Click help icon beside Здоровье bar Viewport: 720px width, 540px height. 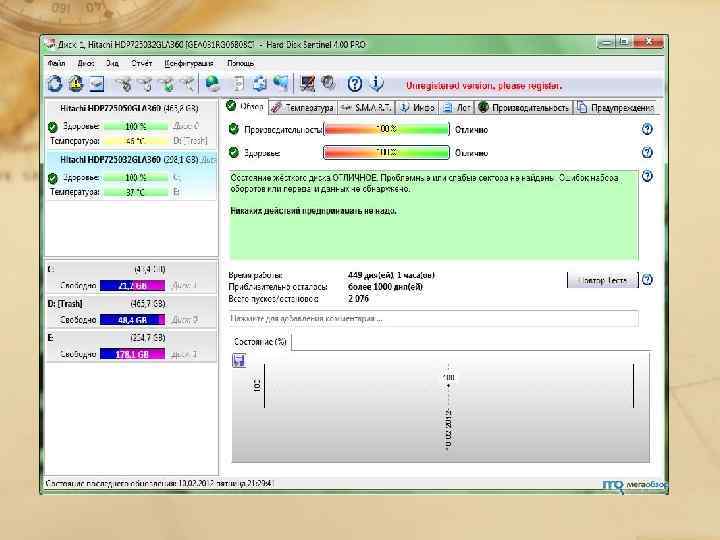[647, 152]
